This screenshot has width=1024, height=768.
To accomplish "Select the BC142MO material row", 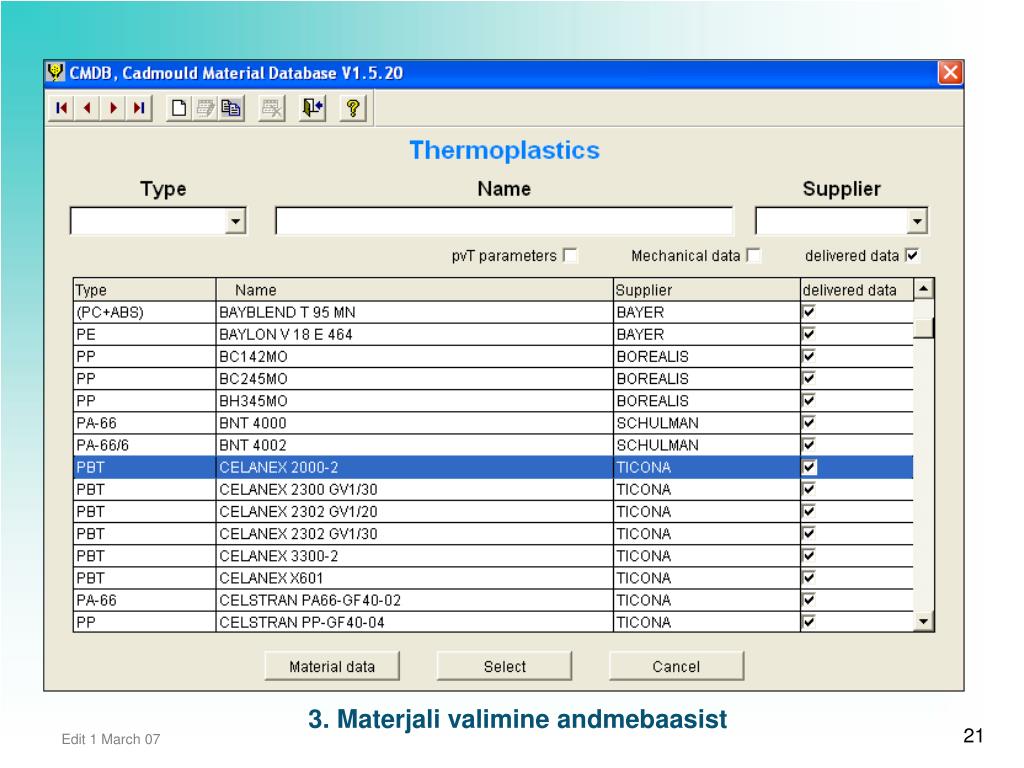I will [493, 357].
